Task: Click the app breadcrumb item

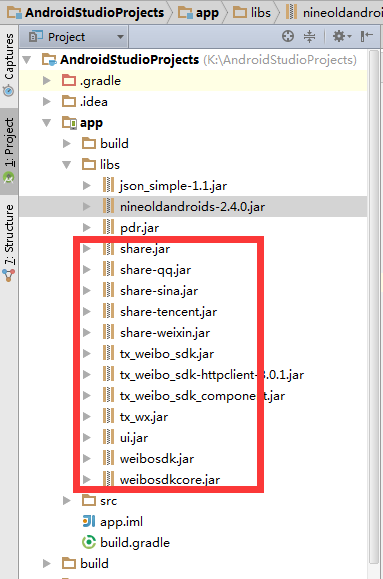Action: tap(199, 13)
